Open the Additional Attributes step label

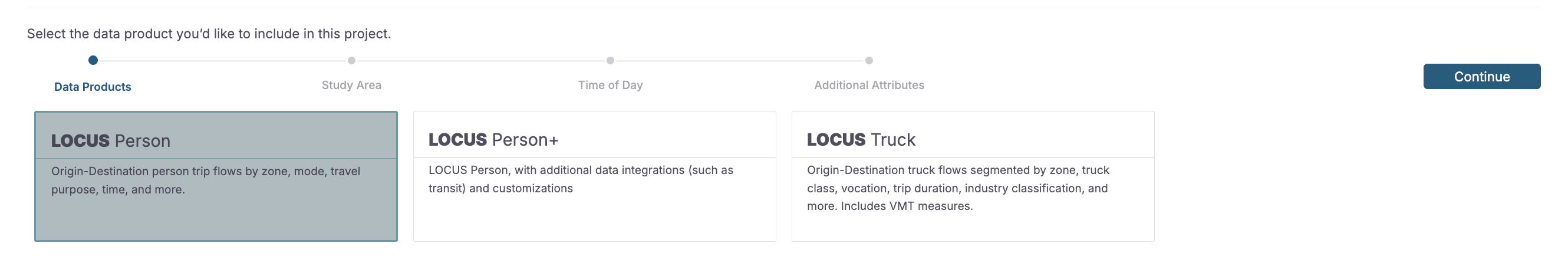(x=869, y=86)
